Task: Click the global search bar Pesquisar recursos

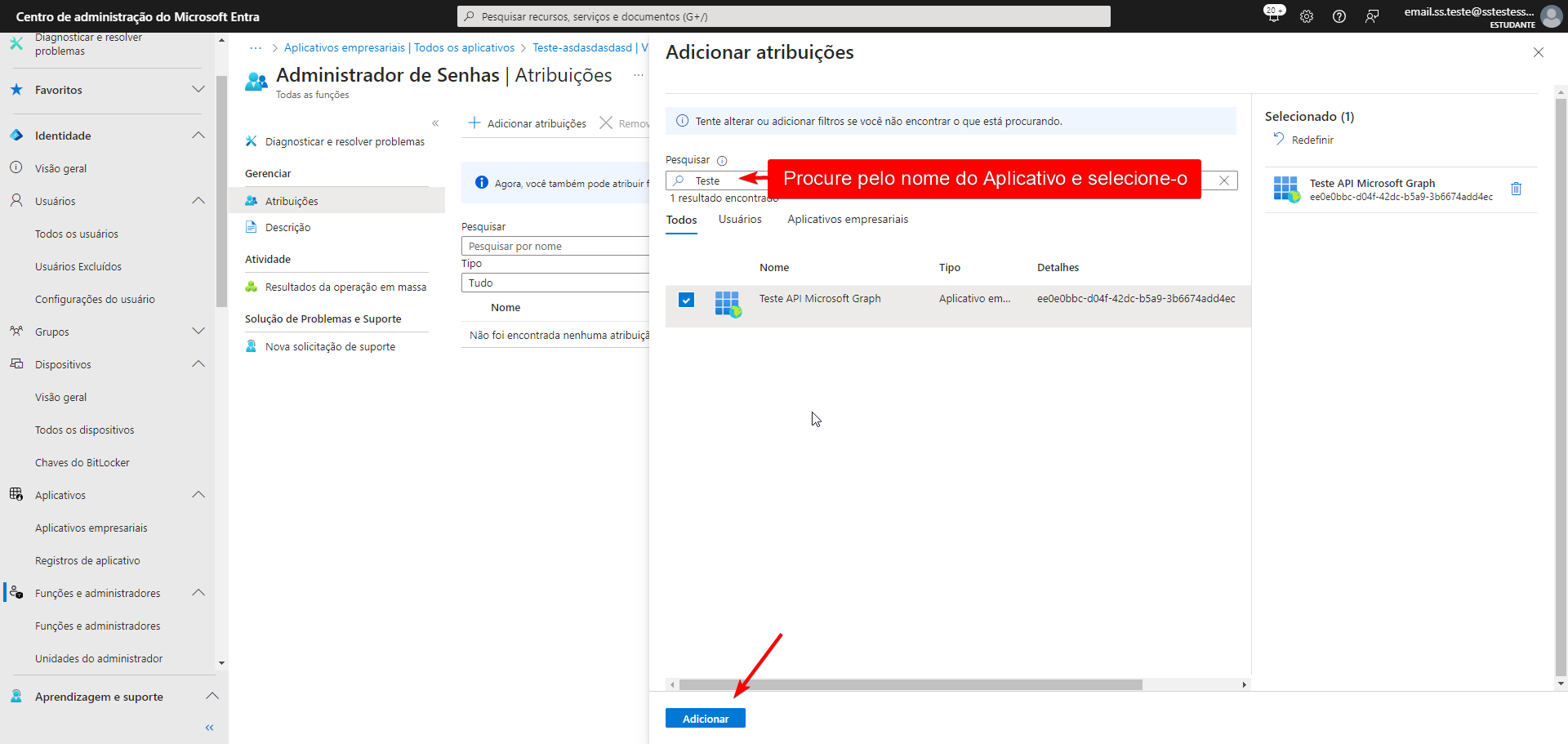Action: 784,16
